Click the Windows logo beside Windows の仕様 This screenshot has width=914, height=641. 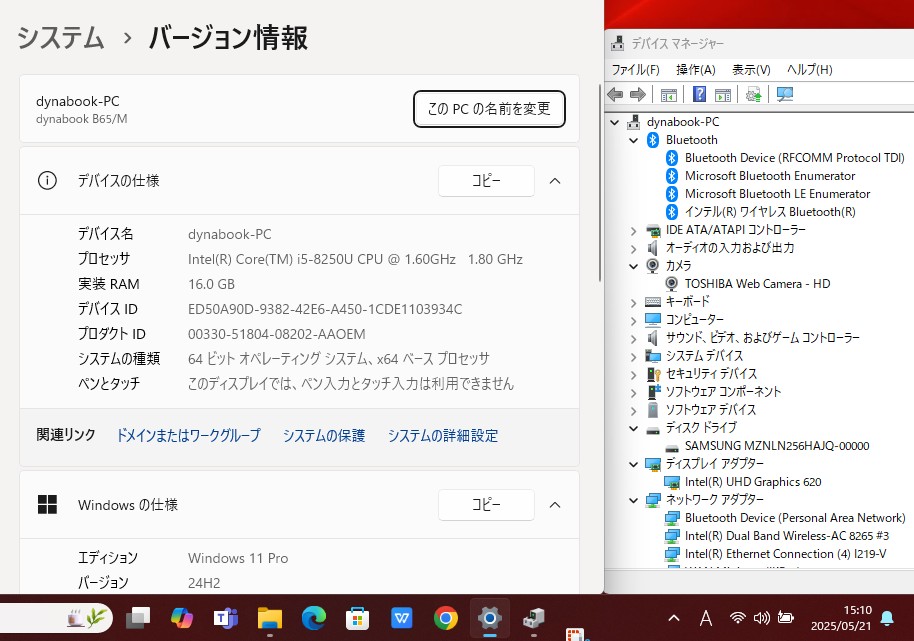[x=47, y=505]
